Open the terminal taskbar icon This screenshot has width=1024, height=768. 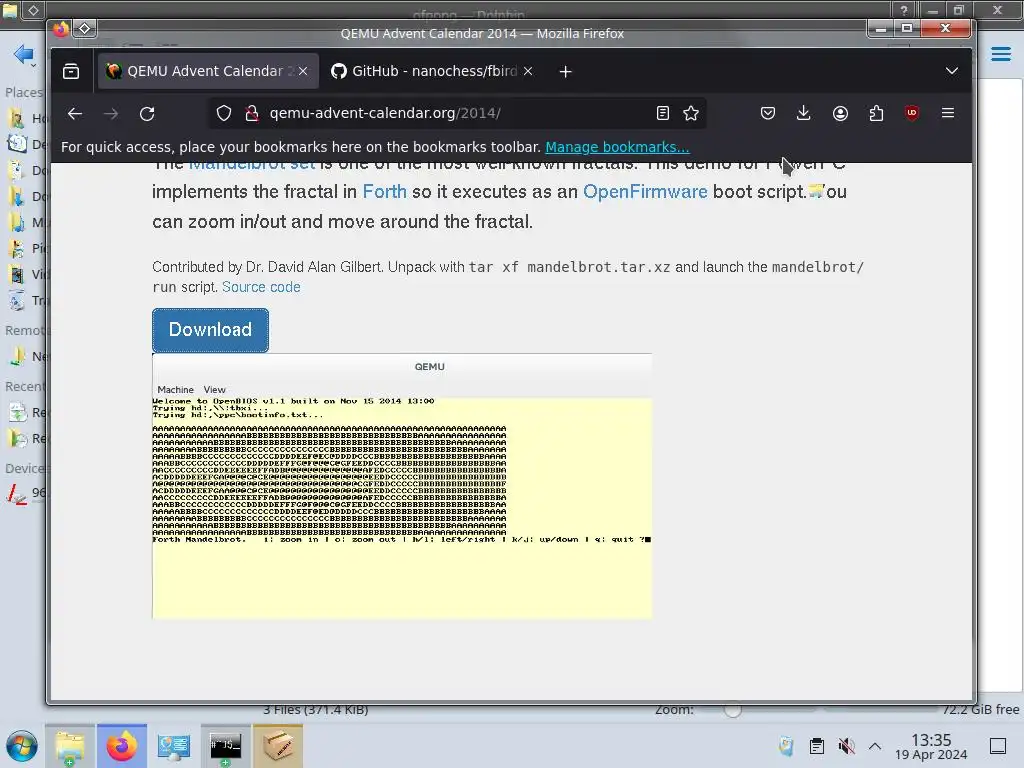coord(225,746)
